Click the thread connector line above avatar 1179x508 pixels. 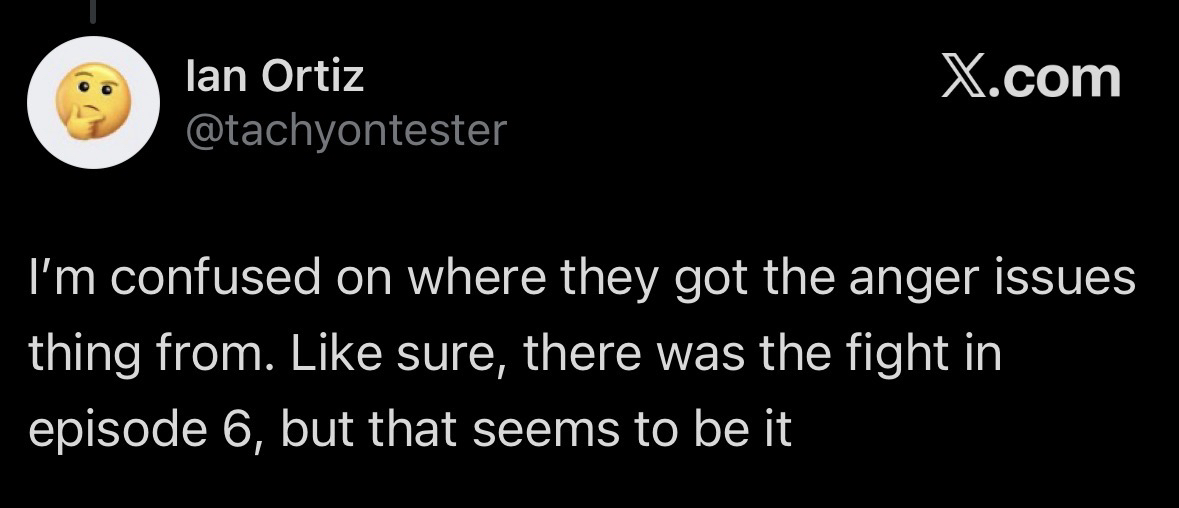pos(93,10)
